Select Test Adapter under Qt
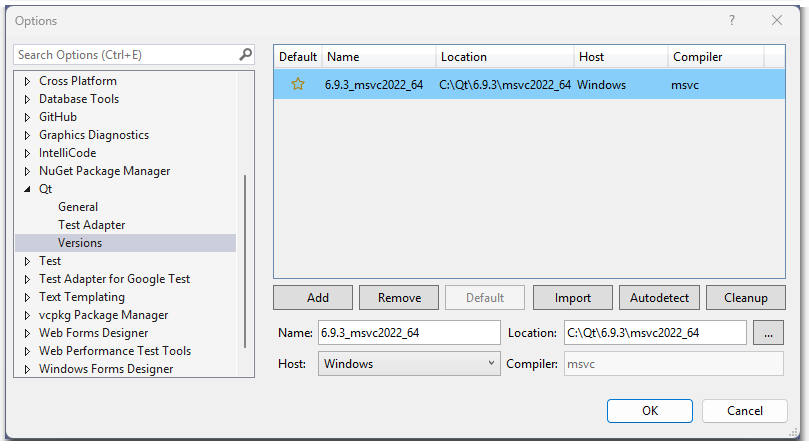 (x=92, y=225)
